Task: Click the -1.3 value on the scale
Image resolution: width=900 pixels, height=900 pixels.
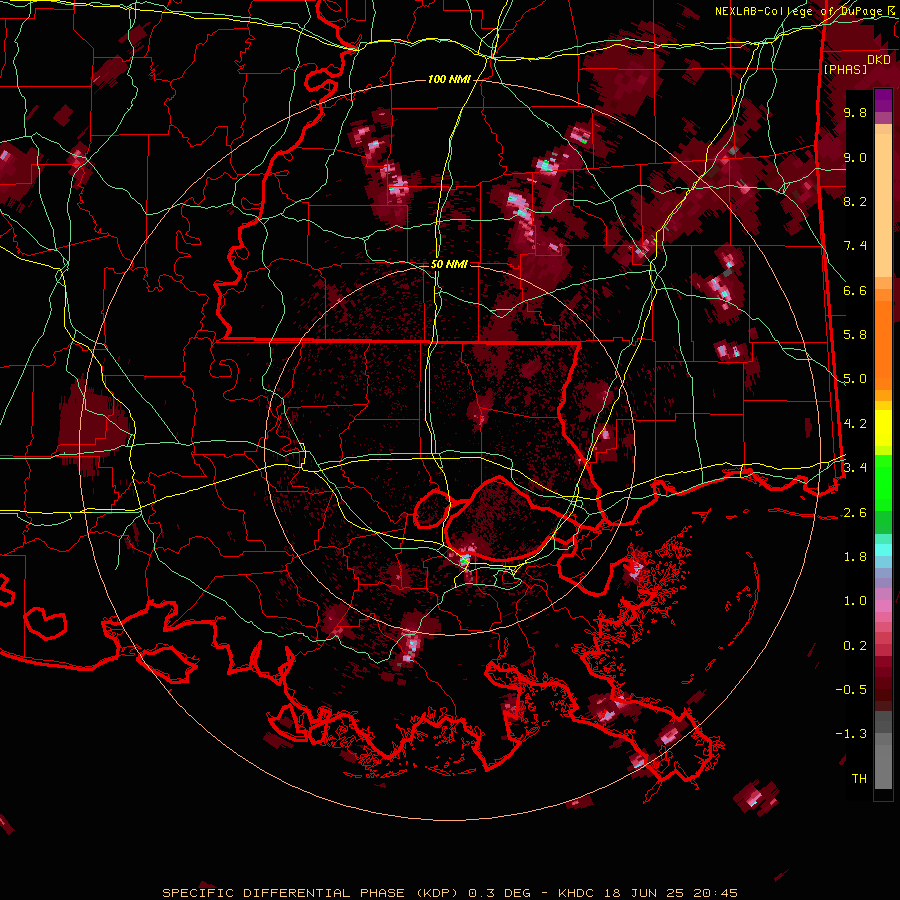Action: [851, 734]
